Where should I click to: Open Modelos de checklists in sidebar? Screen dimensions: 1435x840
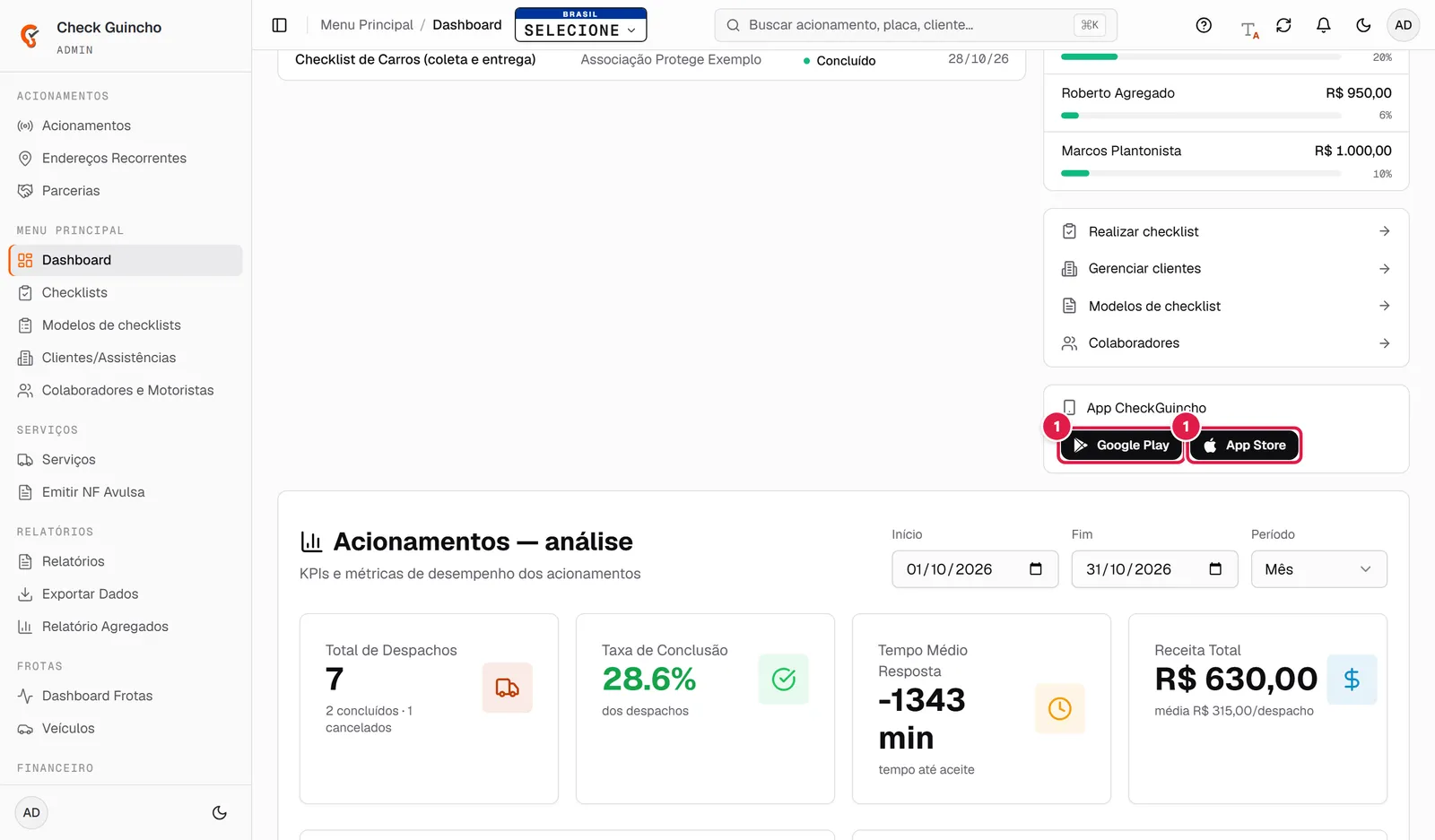(x=126, y=325)
